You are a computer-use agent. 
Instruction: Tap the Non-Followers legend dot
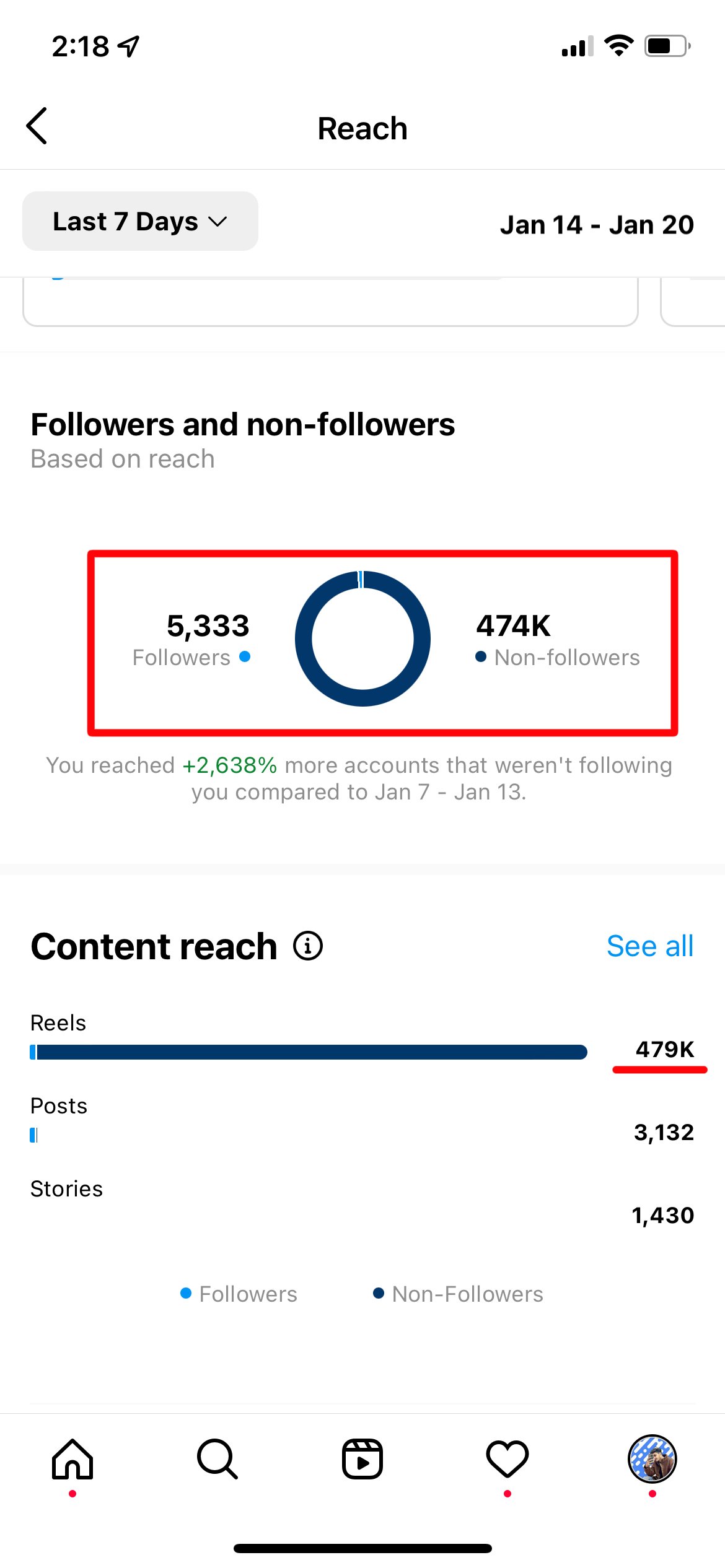tap(379, 1294)
